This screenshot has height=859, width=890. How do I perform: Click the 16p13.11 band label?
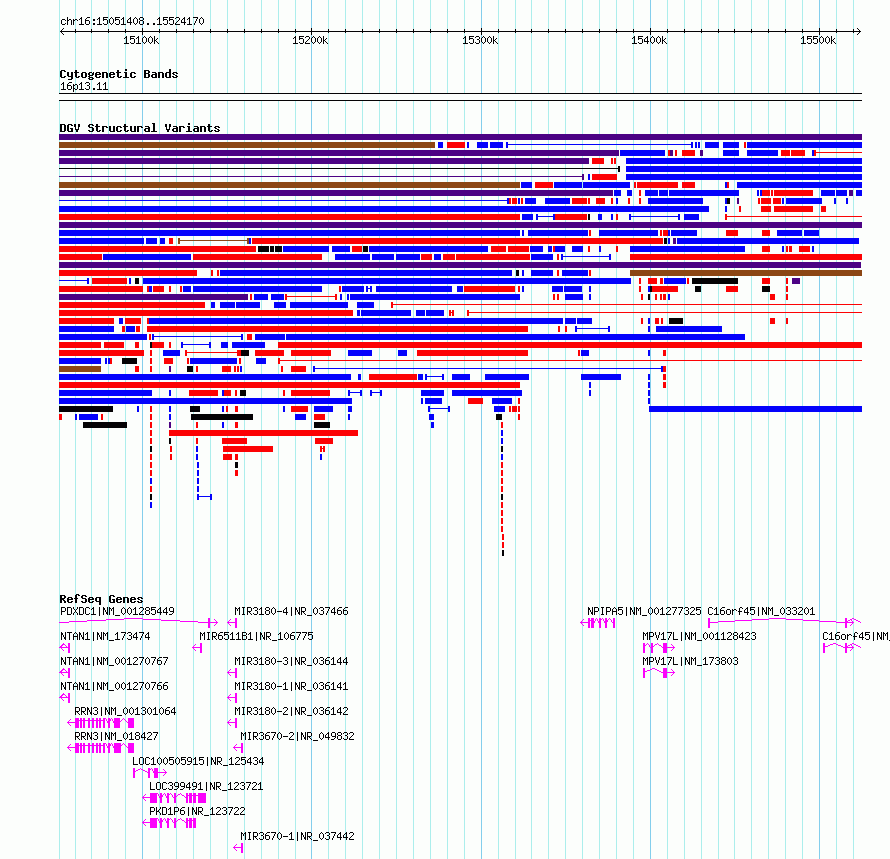tap(84, 86)
